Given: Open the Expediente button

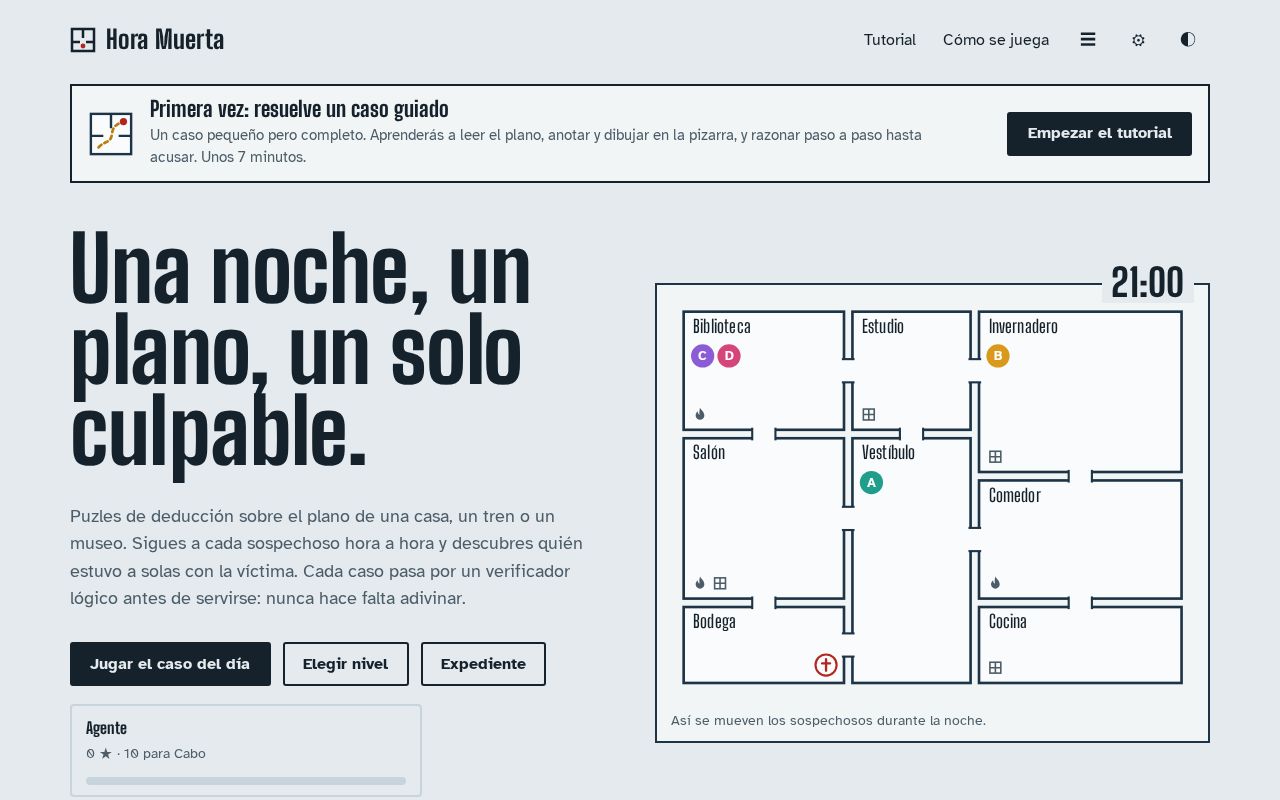Looking at the screenshot, I should [483, 664].
